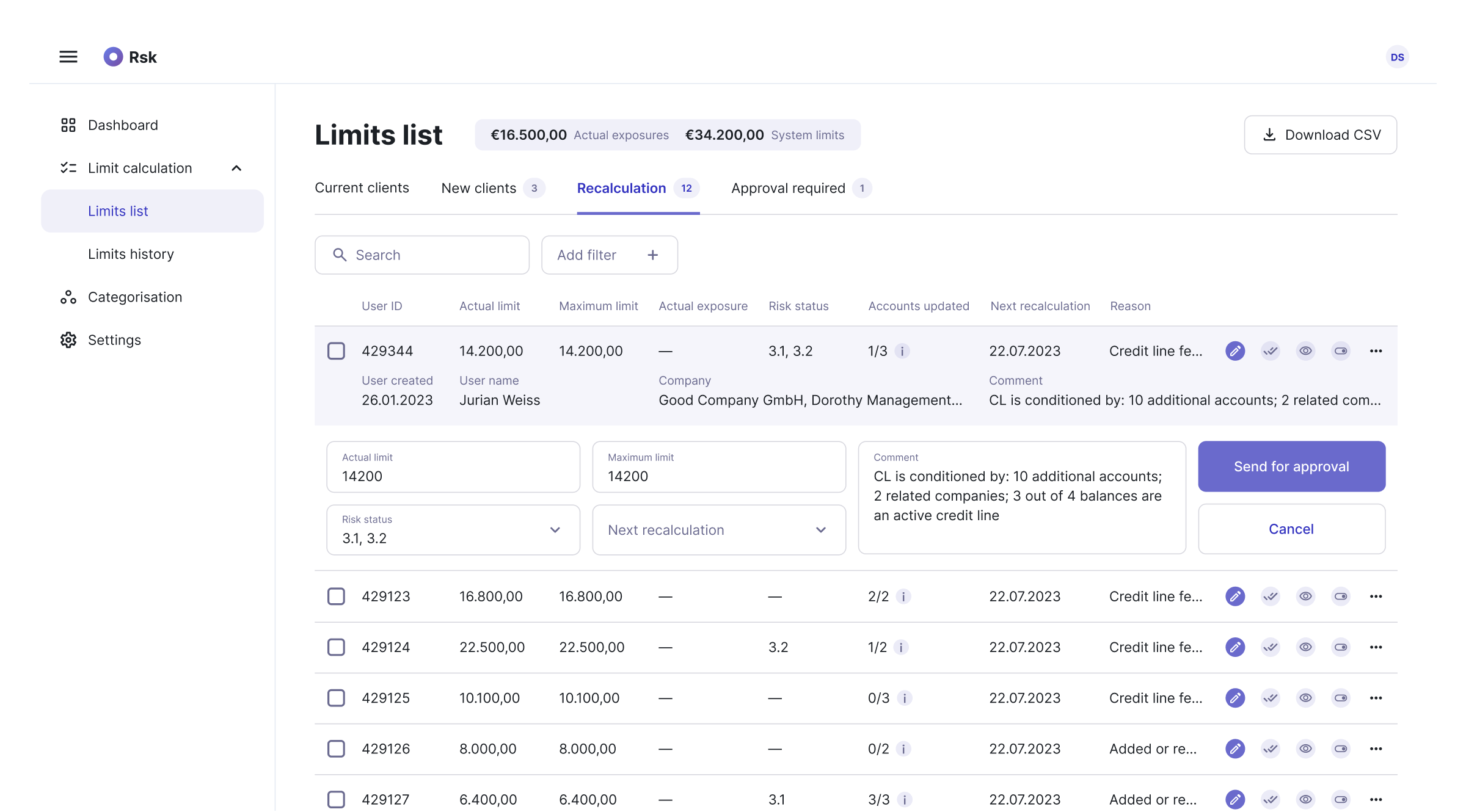The image size is (1466, 812).
Task: Click the Send for approval button
Action: (x=1291, y=466)
